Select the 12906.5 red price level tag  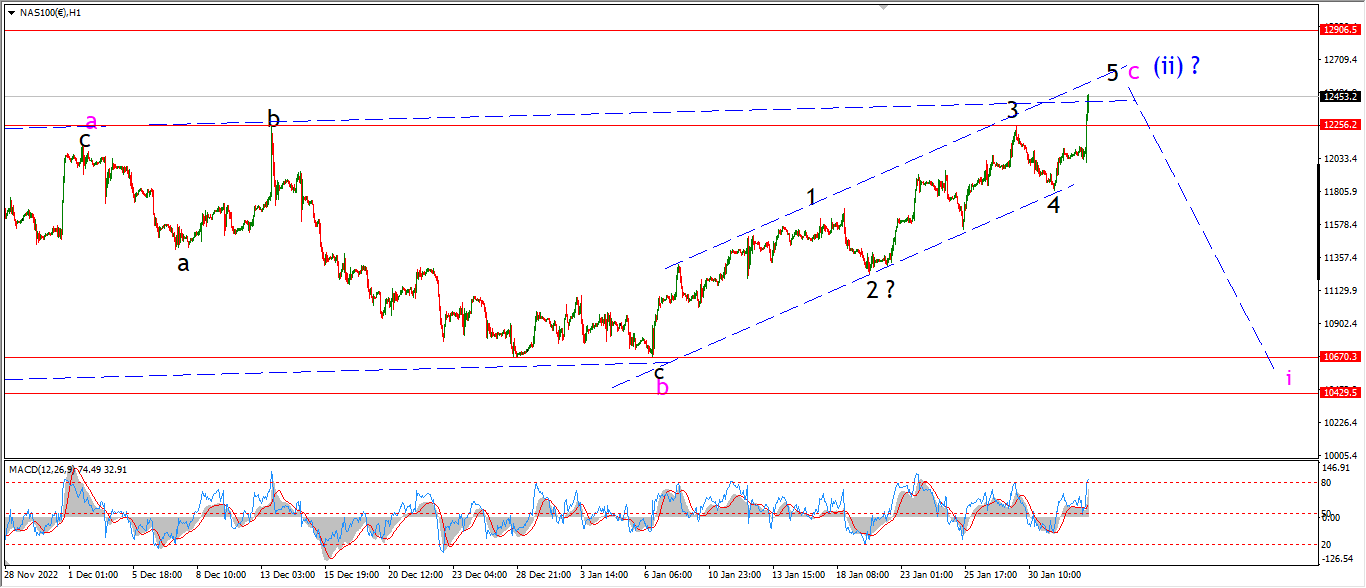[1339, 30]
